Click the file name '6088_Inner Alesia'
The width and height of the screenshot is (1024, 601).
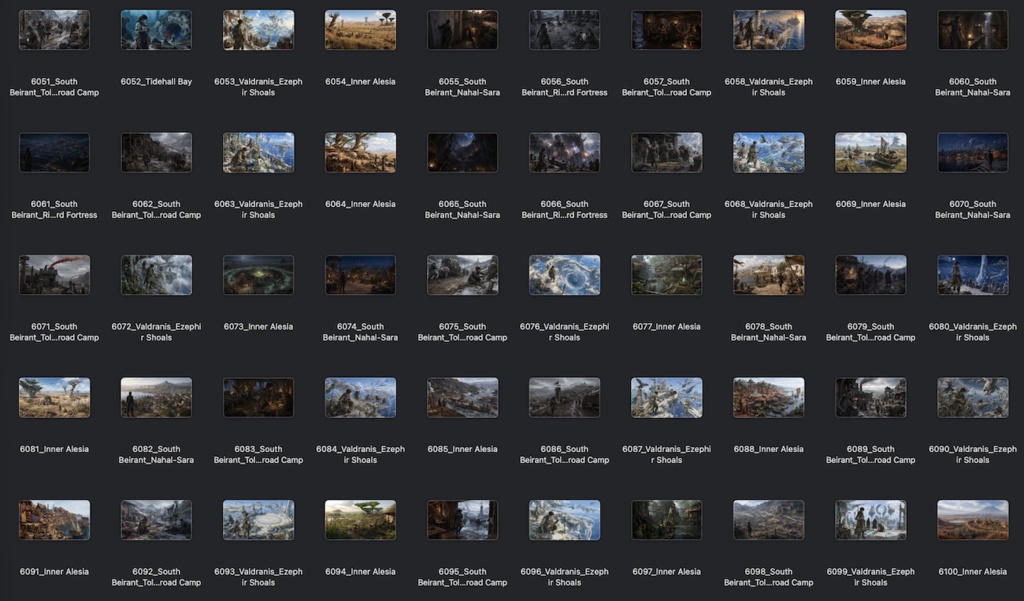point(769,449)
